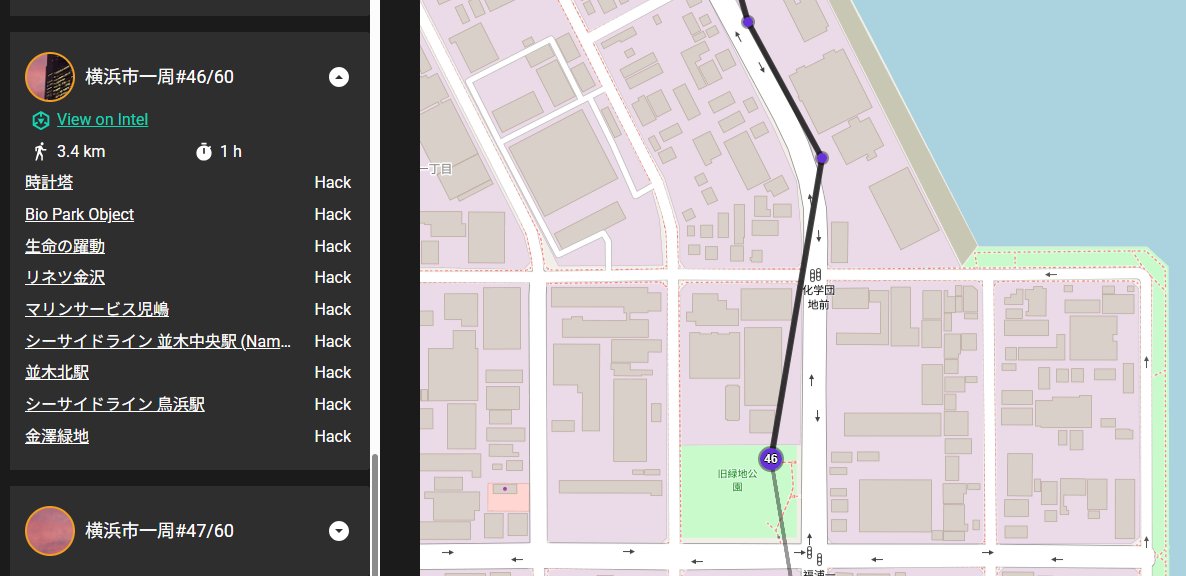Image resolution: width=1186 pixels, height=576 pixels.
Task: Click the 横浜市一周#47/60 mission title
Action: [x=160, y=531]
